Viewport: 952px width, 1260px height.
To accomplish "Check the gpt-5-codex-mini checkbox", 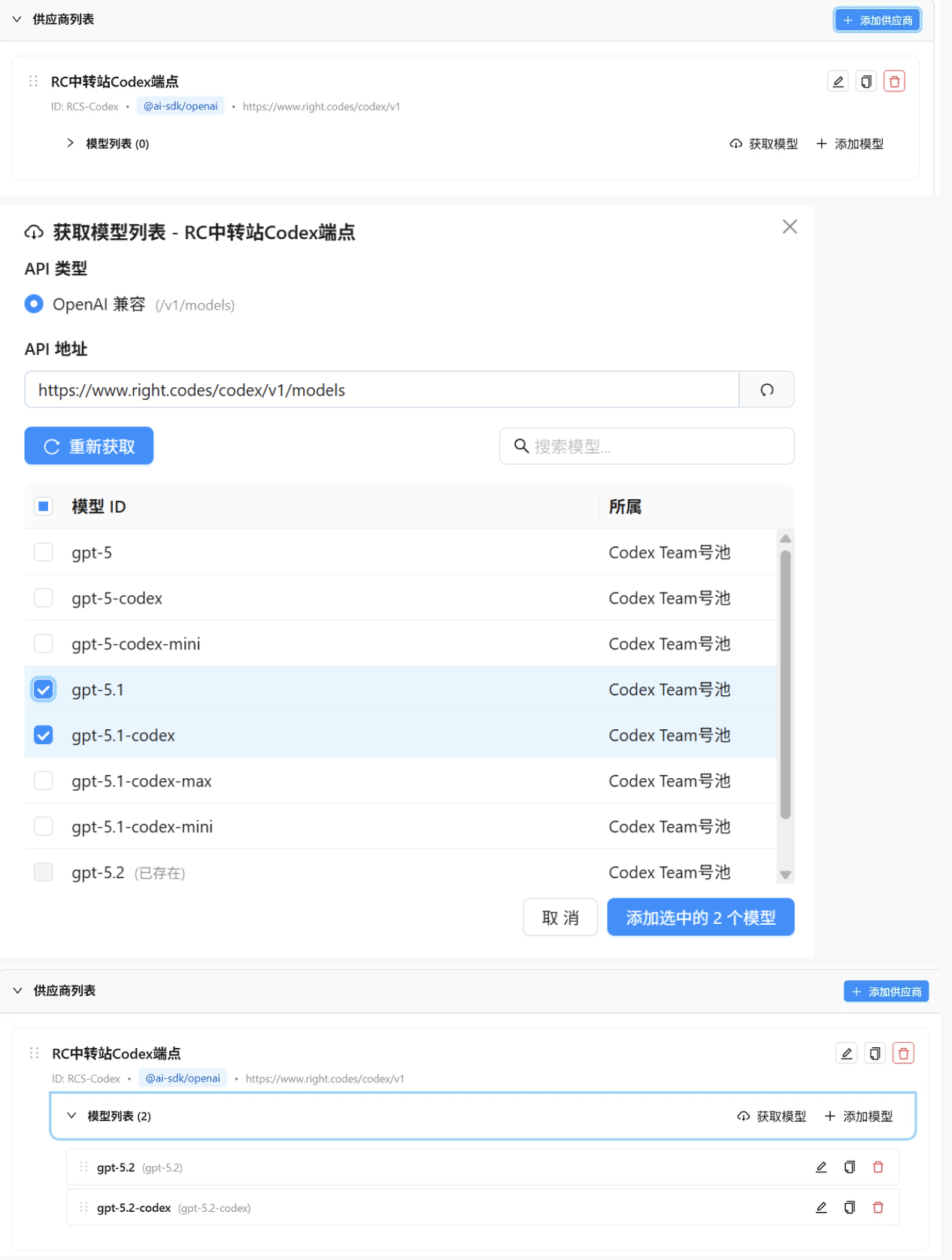I will (x=44, y=644).
